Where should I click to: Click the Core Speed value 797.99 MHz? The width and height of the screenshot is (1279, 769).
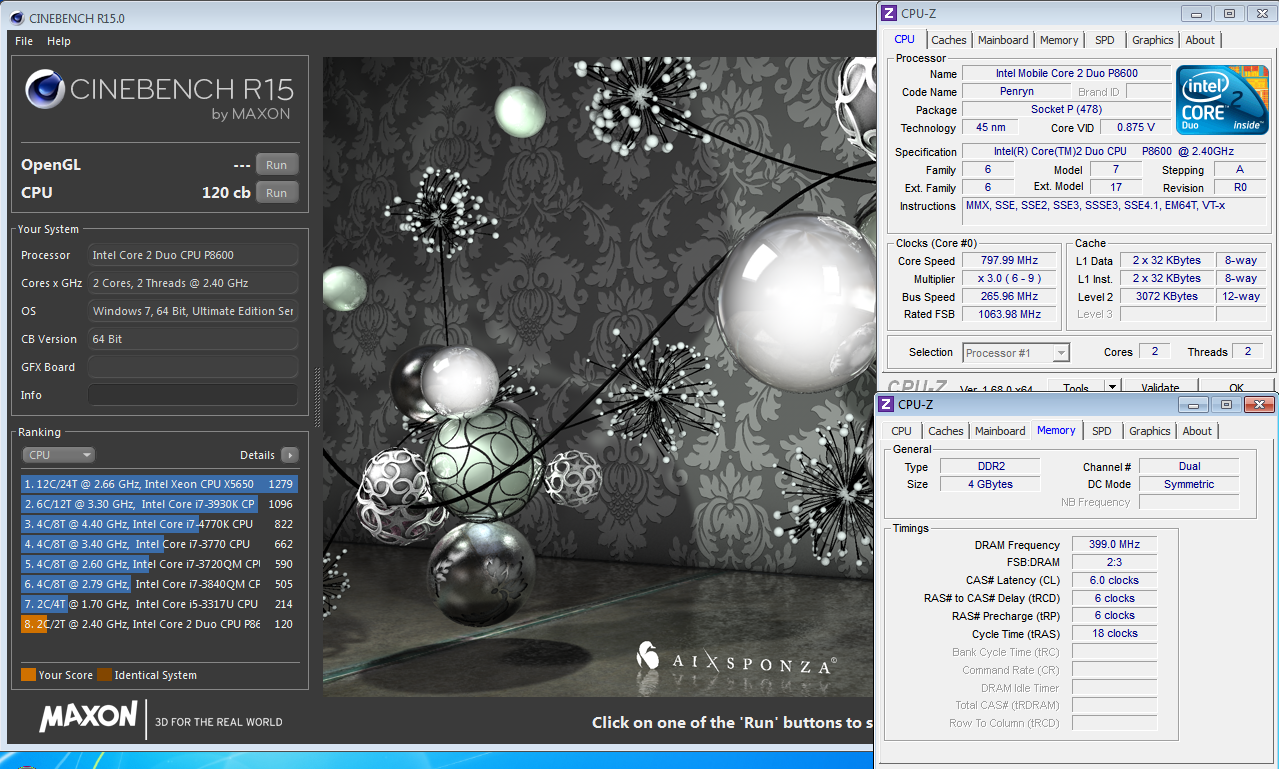coord(1010,261)
